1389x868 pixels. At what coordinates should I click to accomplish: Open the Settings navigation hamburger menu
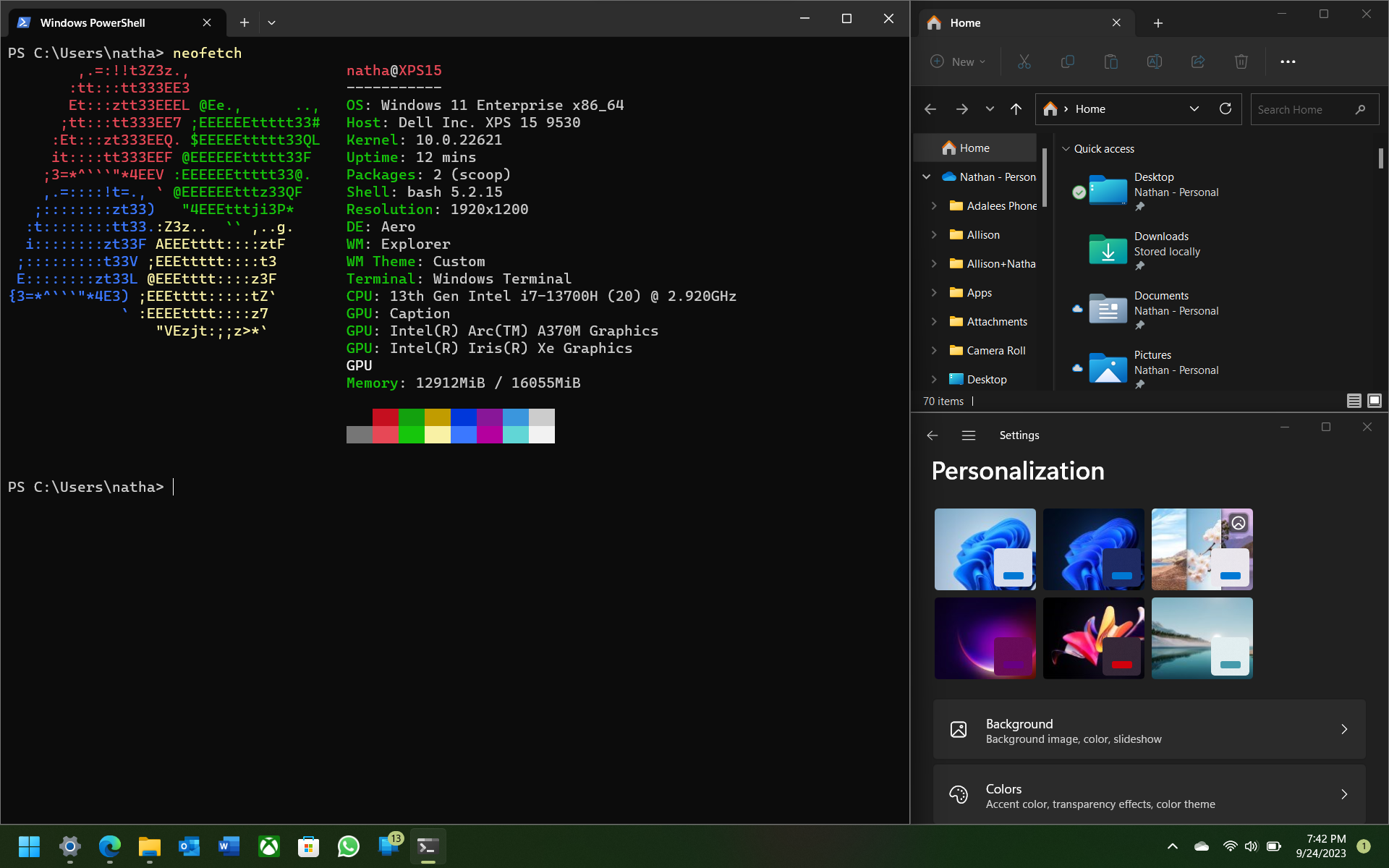coord(968,435)
